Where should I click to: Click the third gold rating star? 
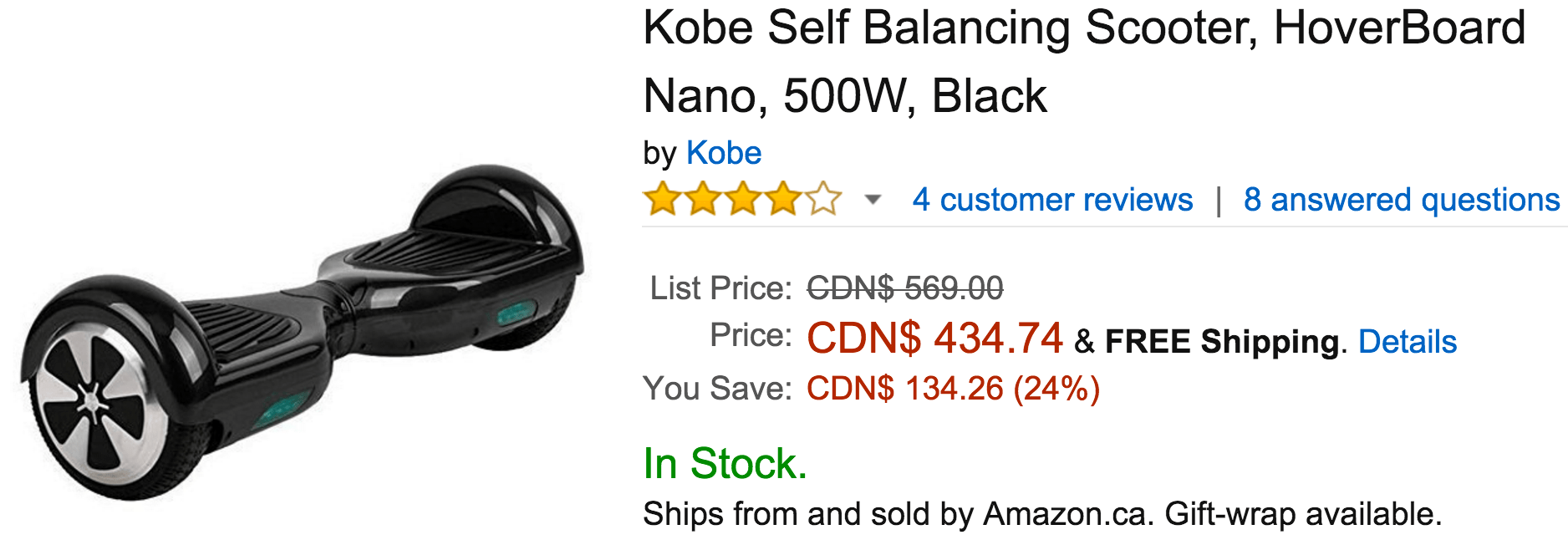[x=742, y=200]
